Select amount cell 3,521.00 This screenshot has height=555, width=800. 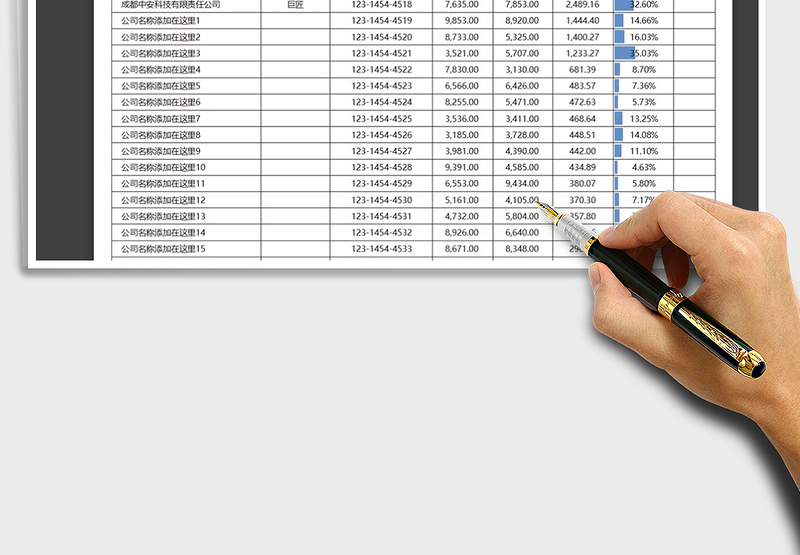pyautogui.click(x=462, y=54)
